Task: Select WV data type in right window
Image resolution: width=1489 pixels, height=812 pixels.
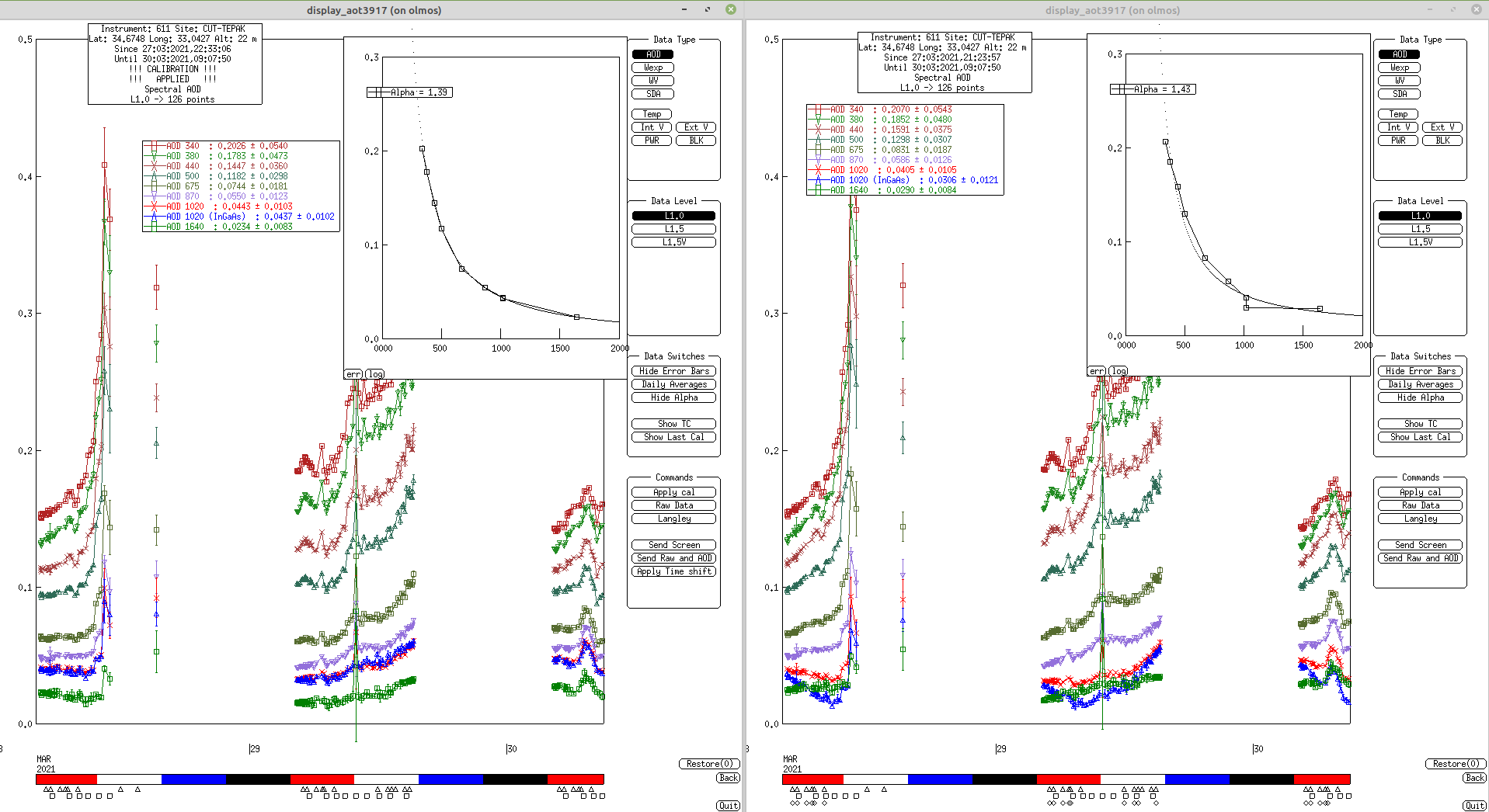Action: click(1399, 81)
